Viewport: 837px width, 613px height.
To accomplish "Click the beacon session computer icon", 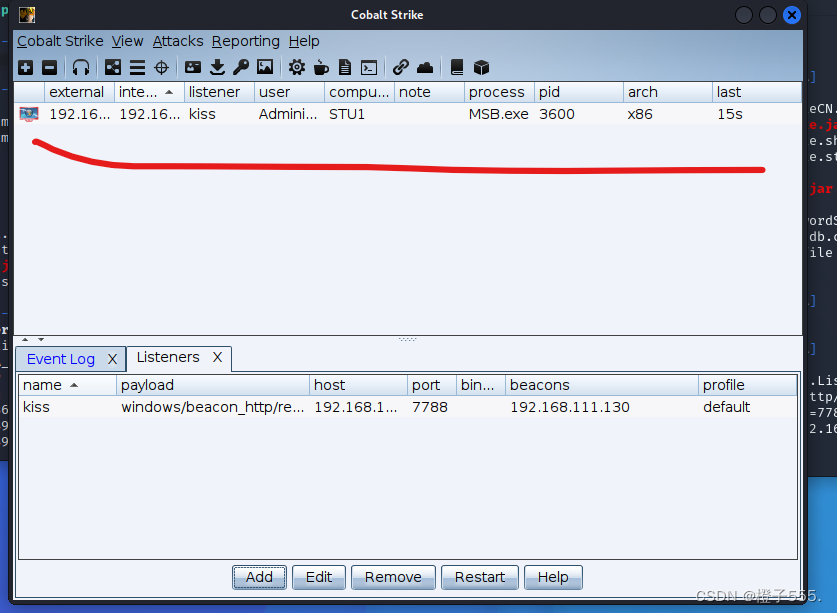I will (x=29, y=114).
